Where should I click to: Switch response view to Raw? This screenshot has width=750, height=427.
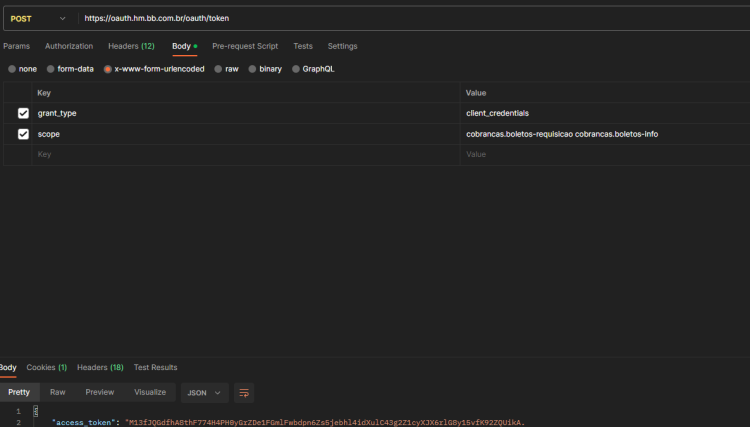click(x=57, y=392)
